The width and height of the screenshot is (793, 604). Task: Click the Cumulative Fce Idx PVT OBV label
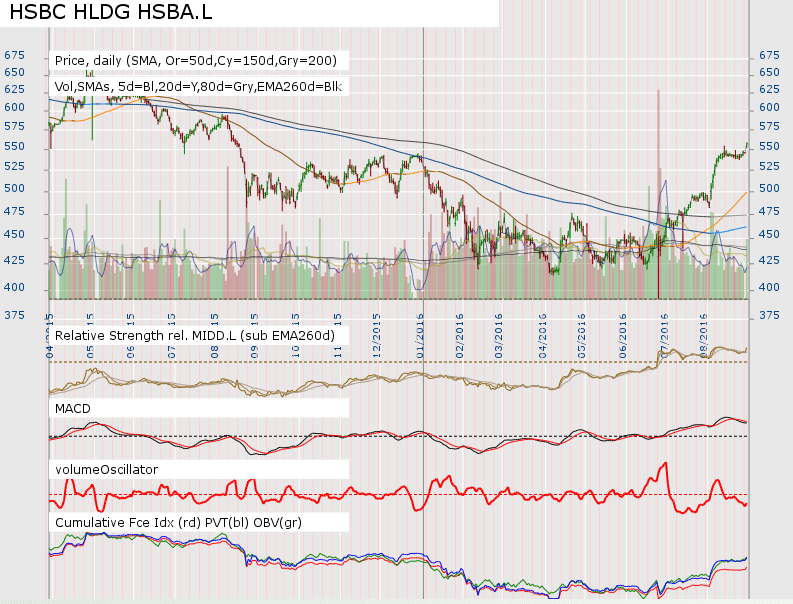(179, 523)
